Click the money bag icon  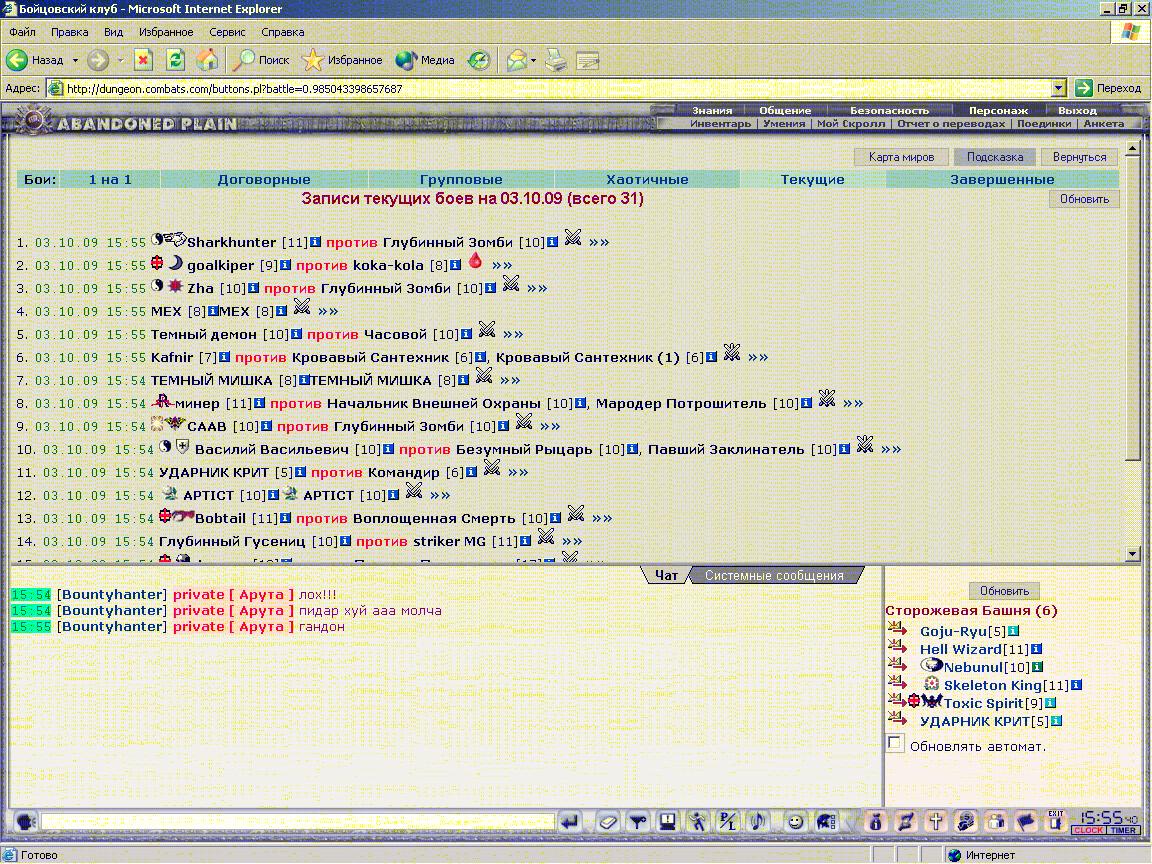(875, 822)
